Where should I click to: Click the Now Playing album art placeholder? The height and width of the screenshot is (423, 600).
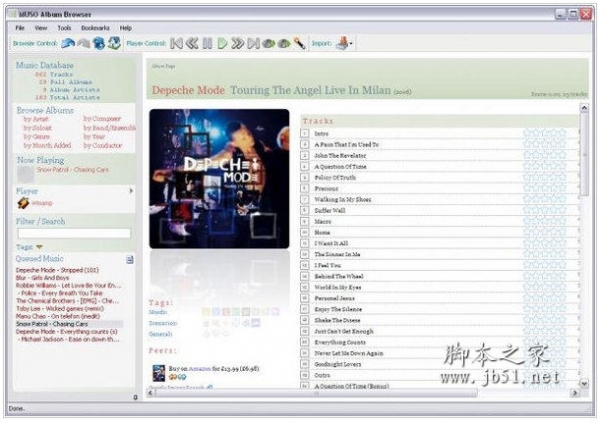[x=26, y=175]
